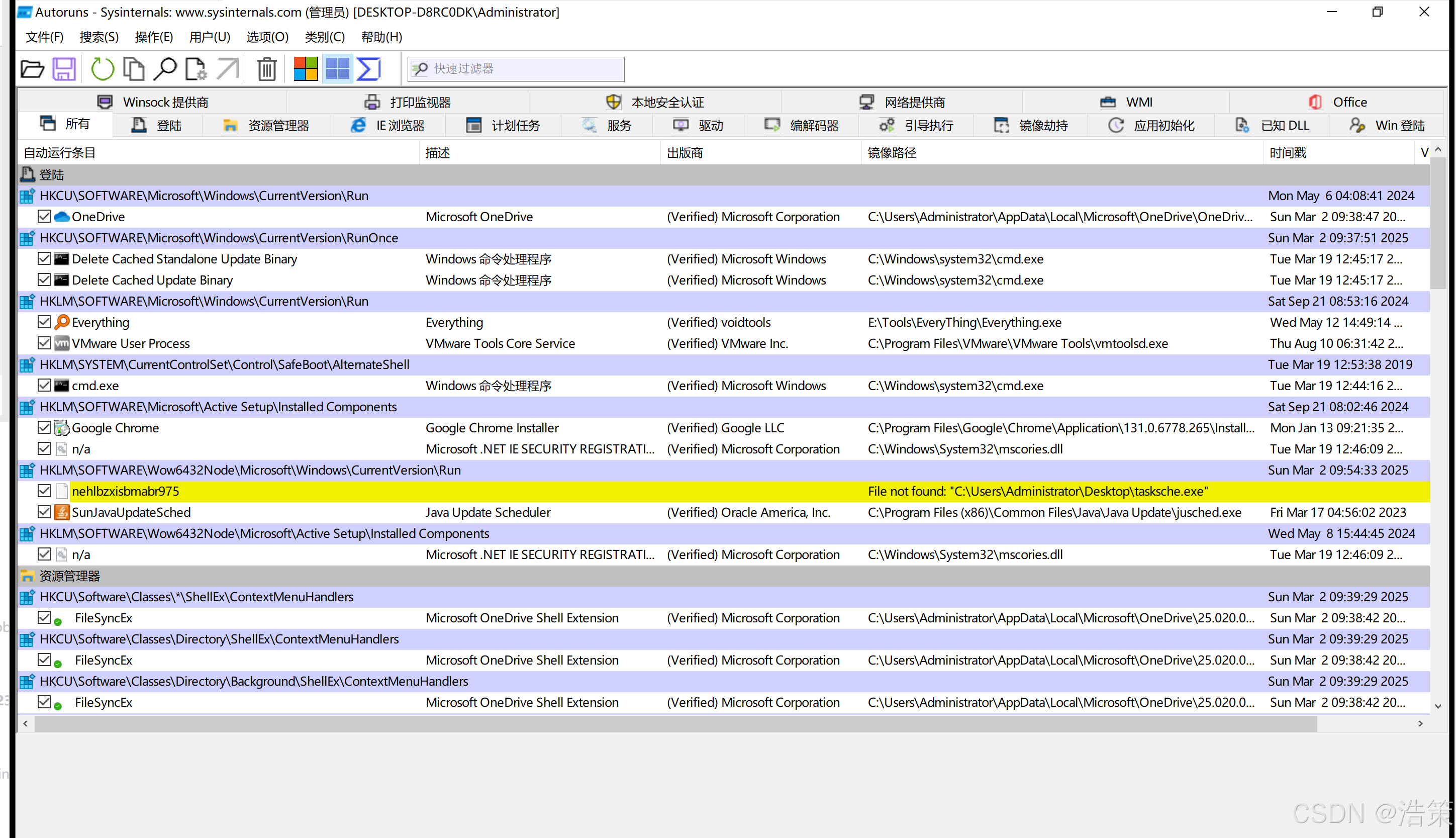Toggle the colorful Windows entries filter icon

pyautogui.click(x=306, y=69)
